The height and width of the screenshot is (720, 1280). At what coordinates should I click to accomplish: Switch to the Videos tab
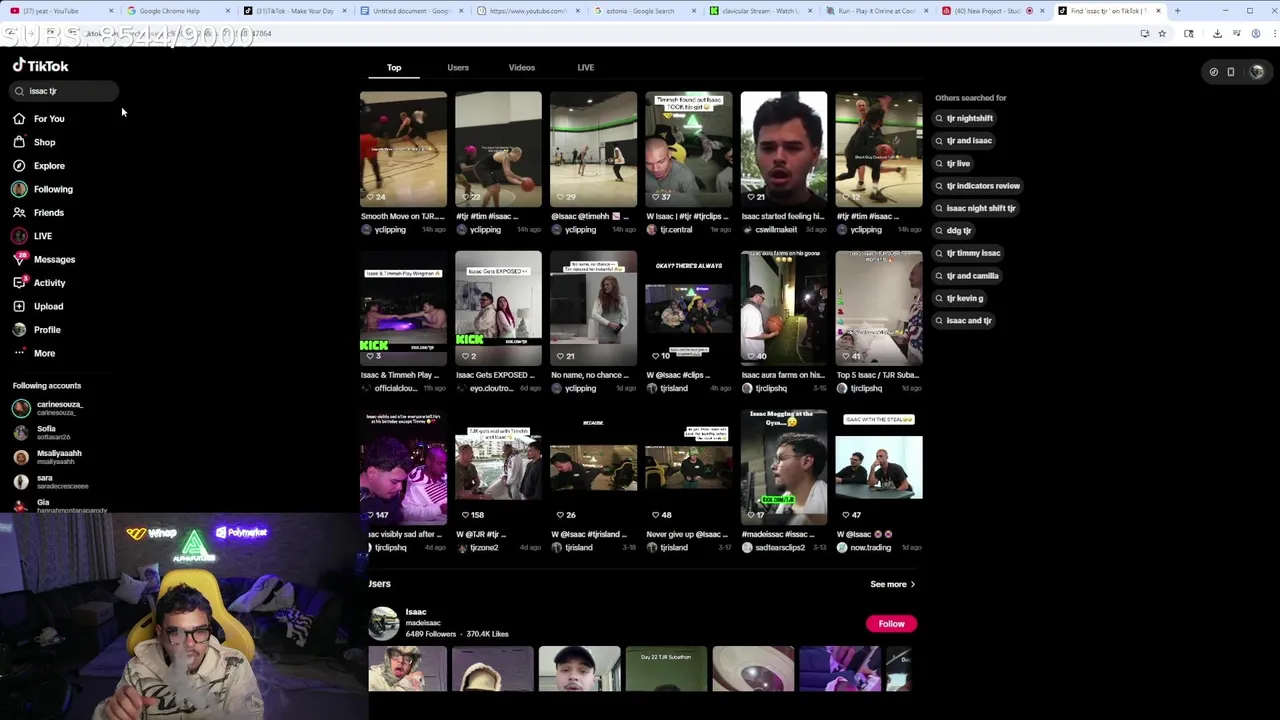(x=521, y=67)
